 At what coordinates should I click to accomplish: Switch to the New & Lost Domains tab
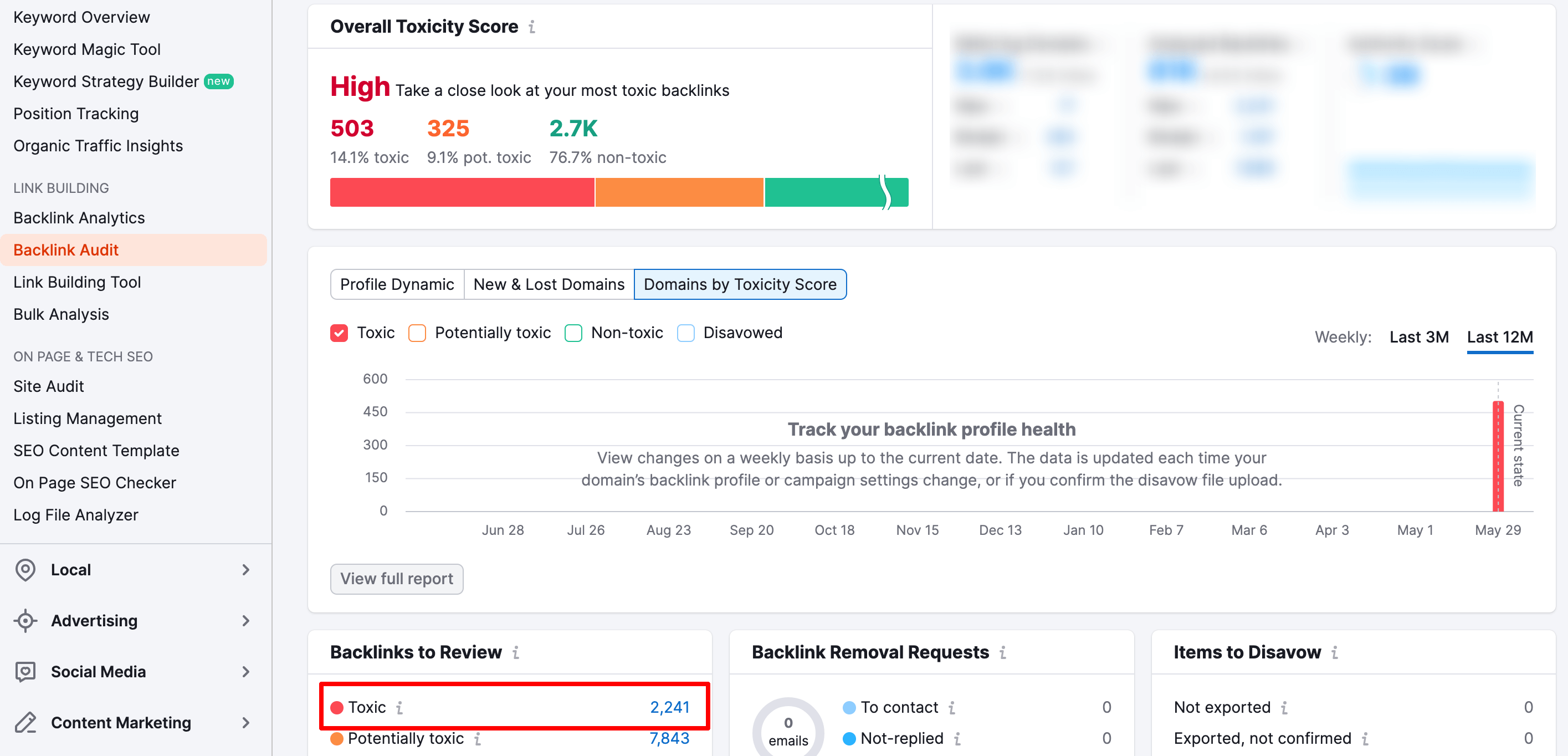[x=549, y=284]
